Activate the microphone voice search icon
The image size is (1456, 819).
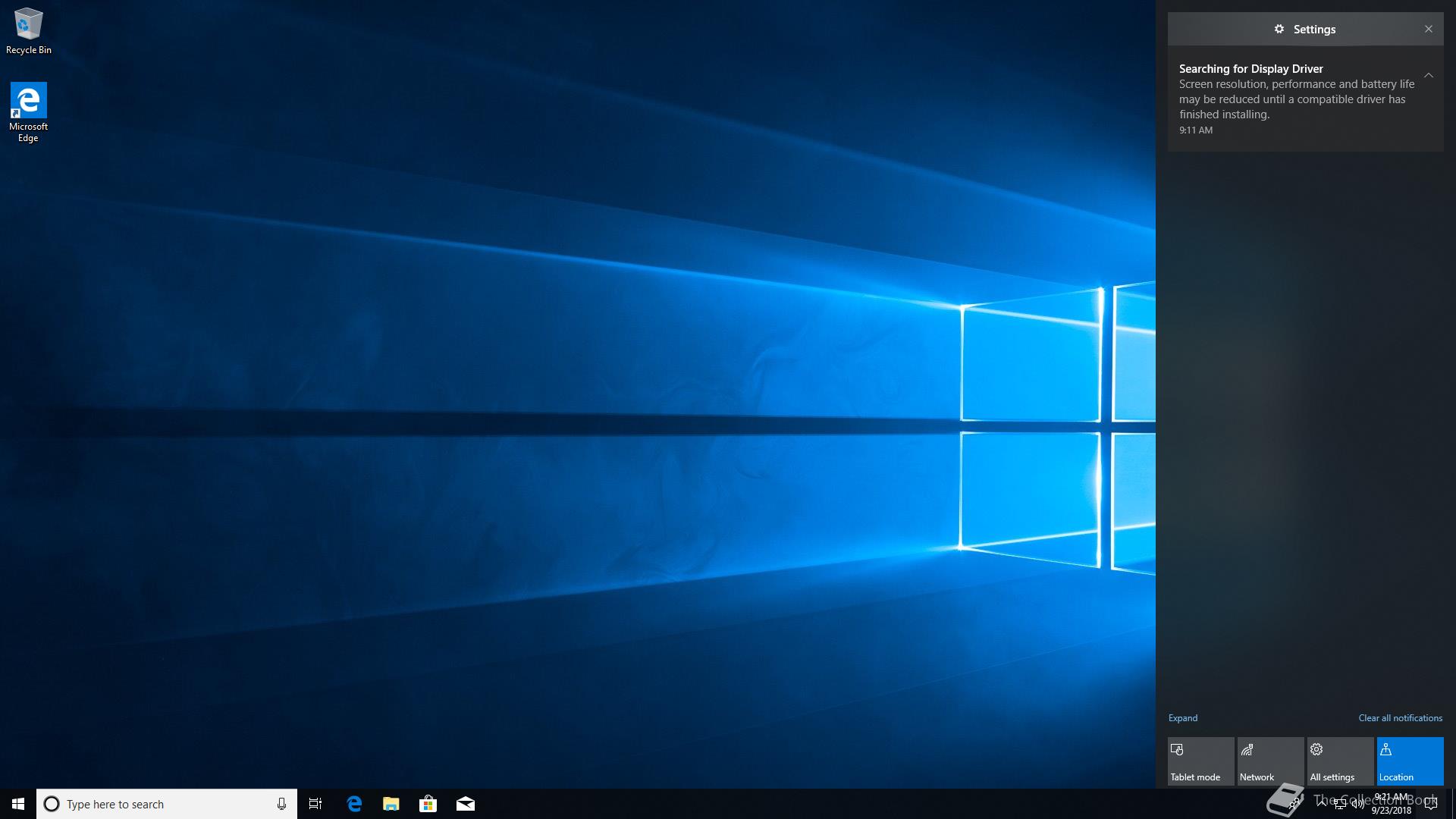coord(281,804)
